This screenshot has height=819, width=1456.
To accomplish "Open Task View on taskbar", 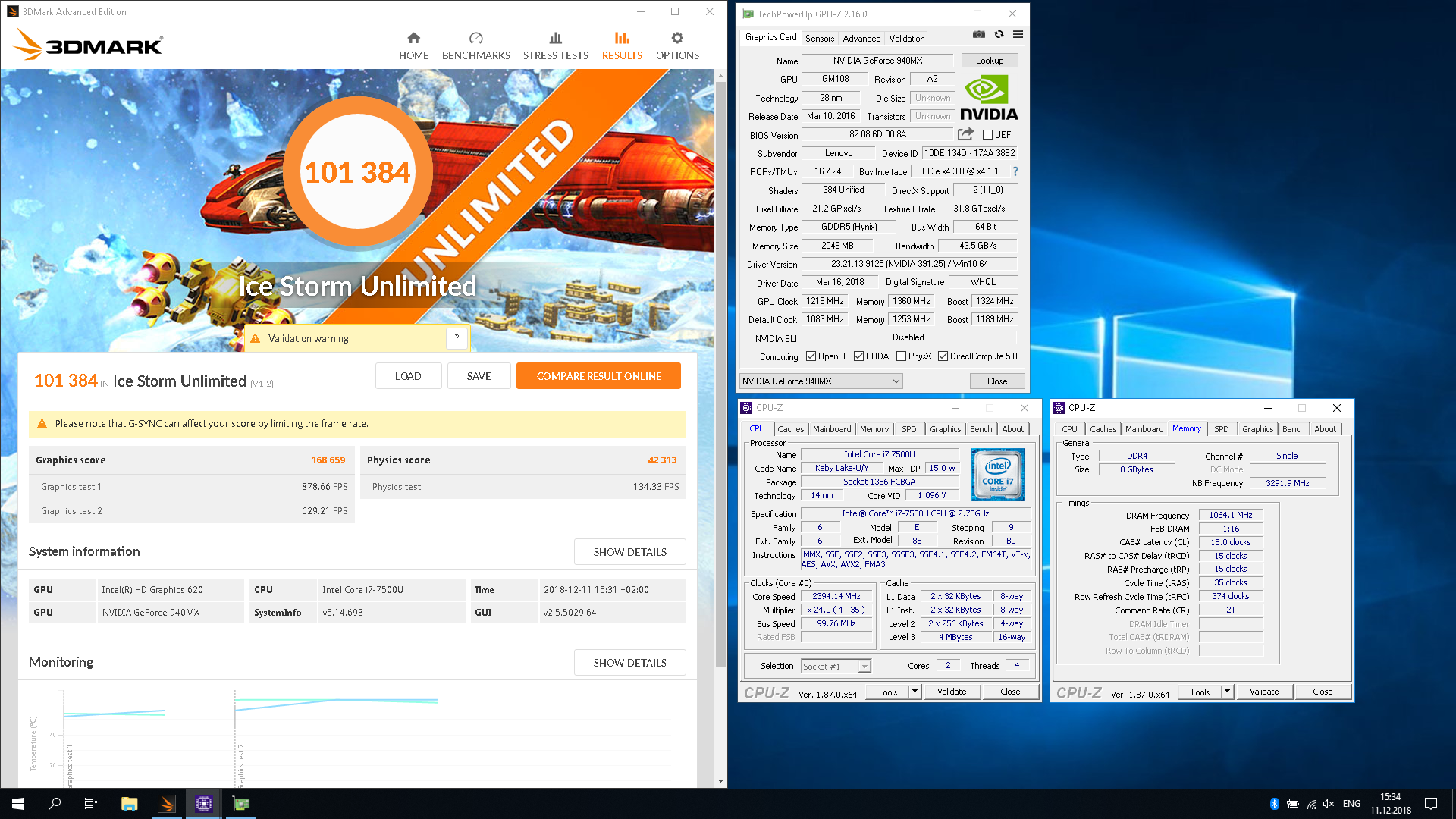I will [x=91, y=804].
